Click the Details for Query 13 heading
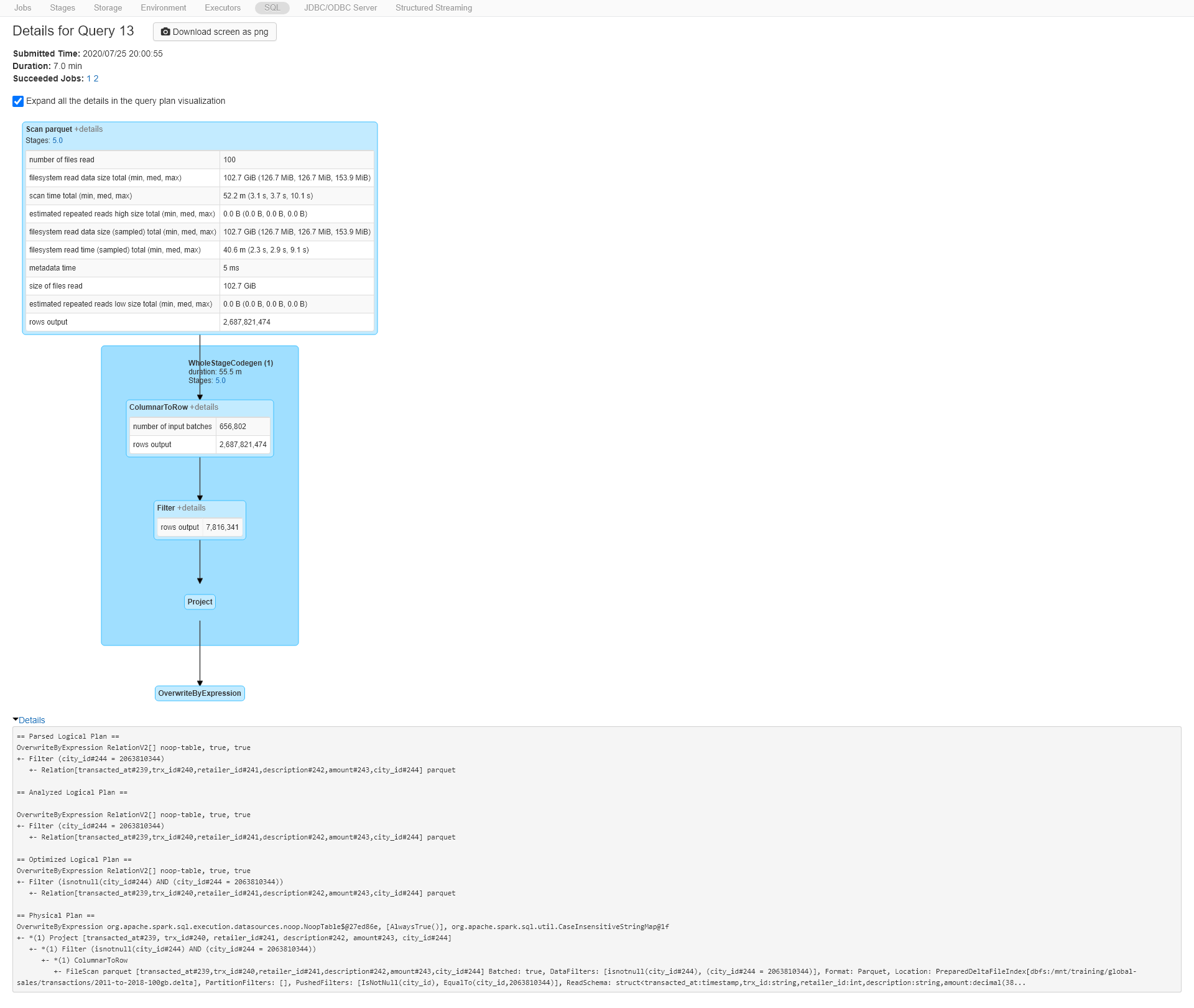This screenshot has height=1008, width=1194. point(73,31)
